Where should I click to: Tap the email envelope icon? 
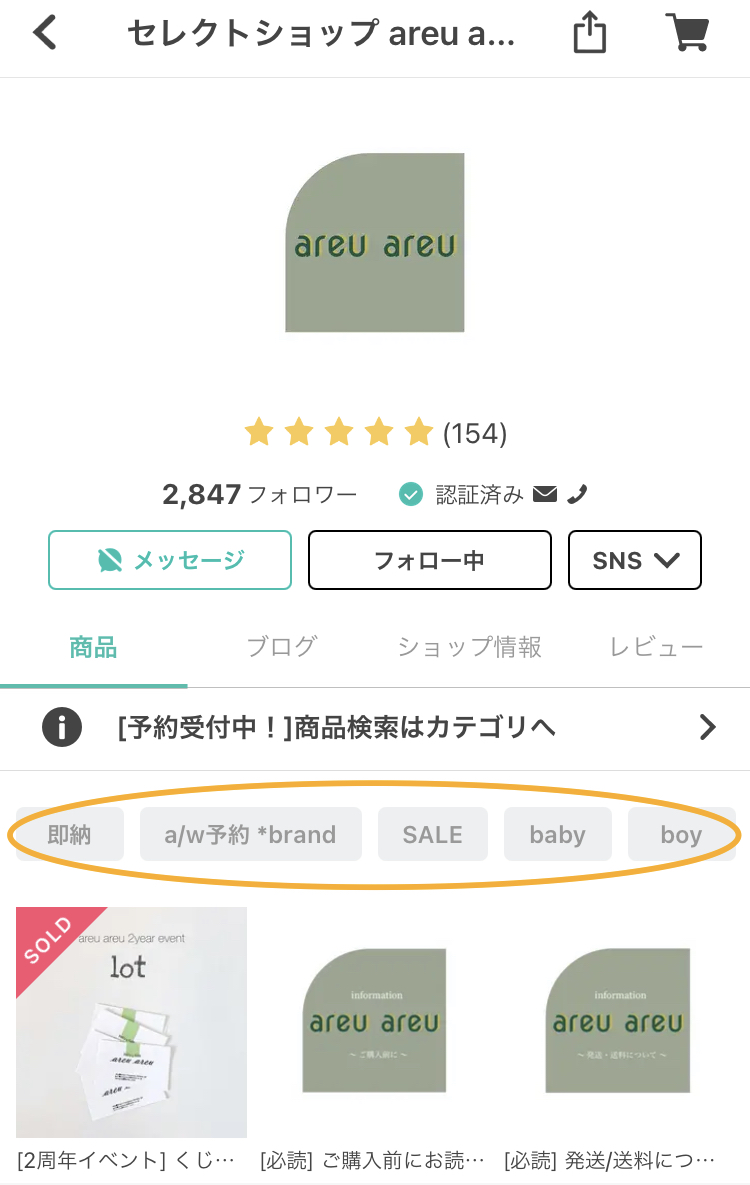tap(544, 493)
